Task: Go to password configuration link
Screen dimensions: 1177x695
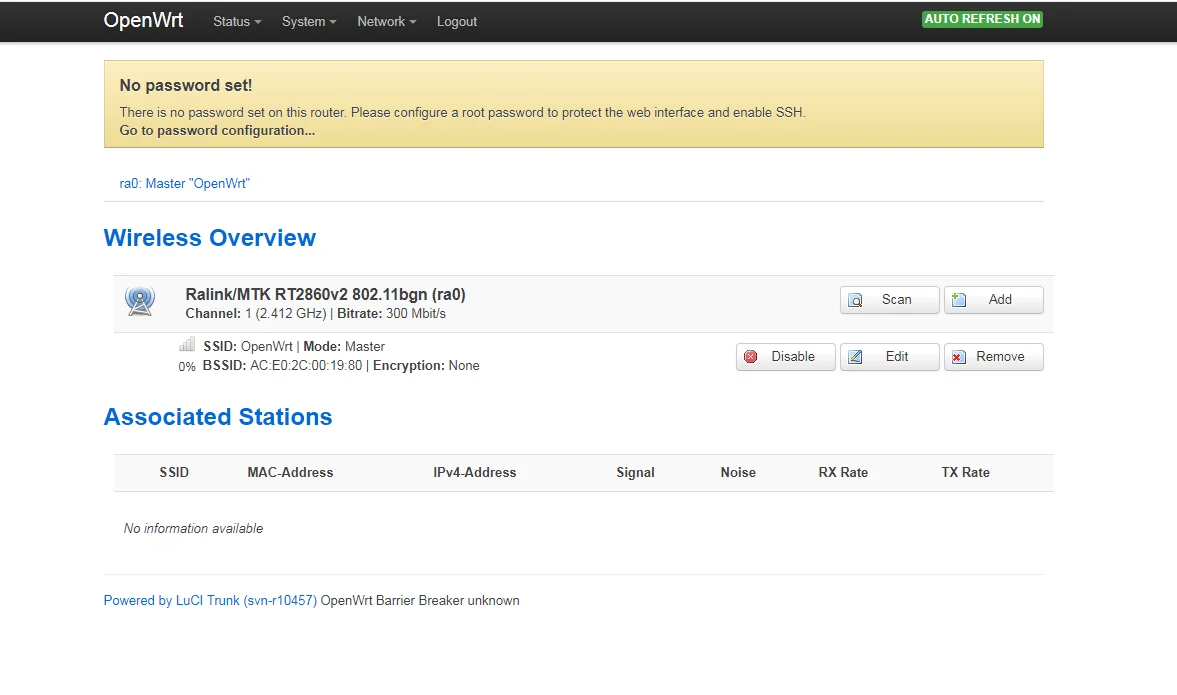Action: point(217,131)
